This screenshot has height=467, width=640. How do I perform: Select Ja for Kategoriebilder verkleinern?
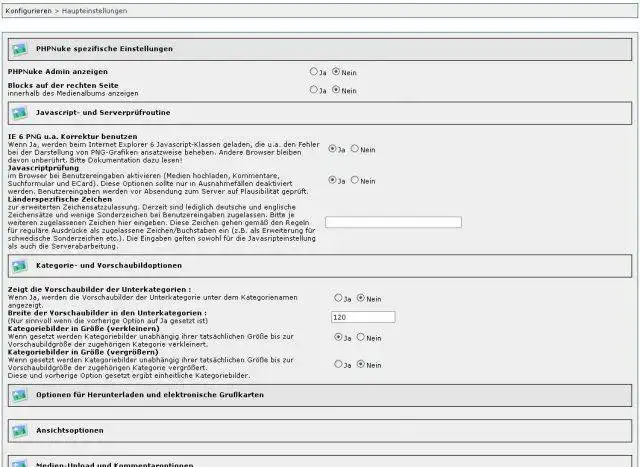click(x=338, y=337)
